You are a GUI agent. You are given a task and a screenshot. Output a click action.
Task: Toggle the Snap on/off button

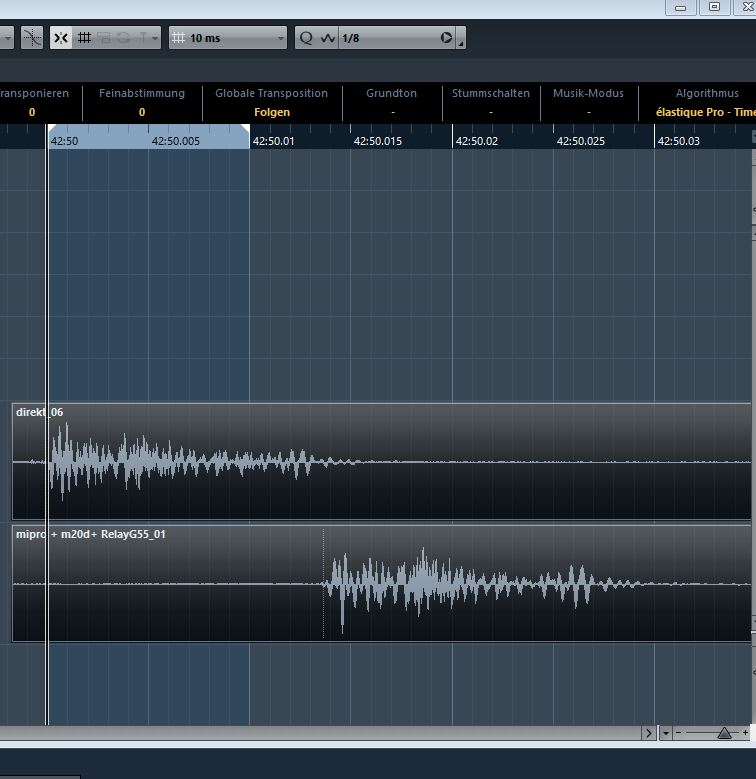[x=61, y=38]
